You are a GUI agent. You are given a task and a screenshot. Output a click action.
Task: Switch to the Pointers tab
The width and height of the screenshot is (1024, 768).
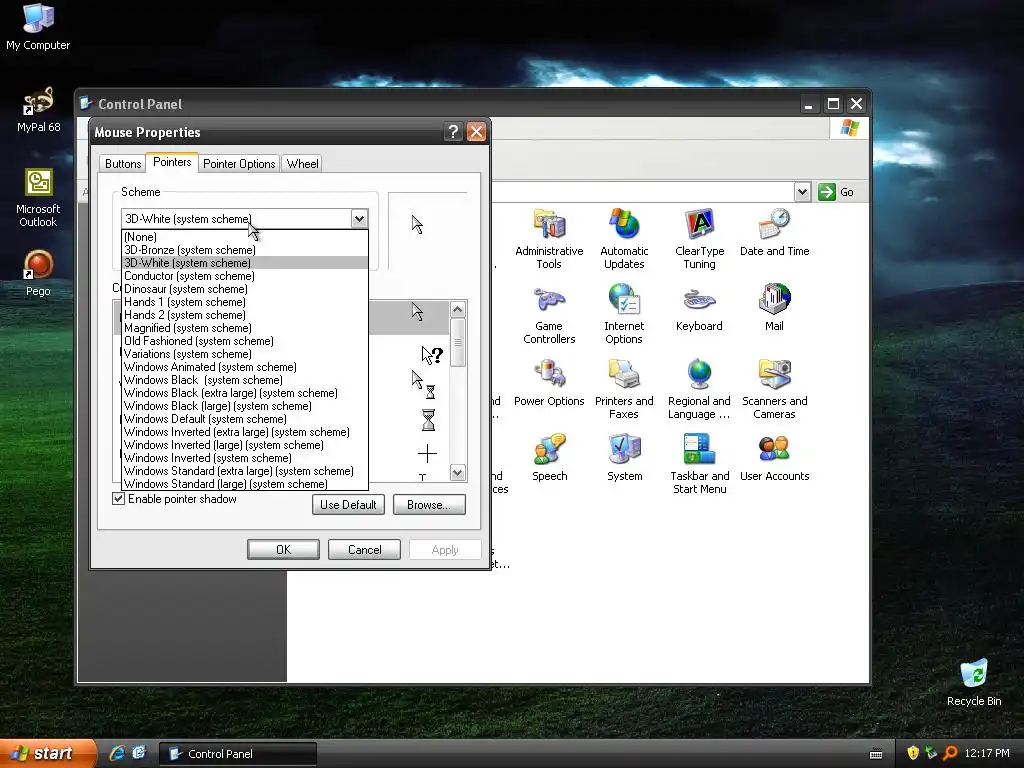[x=172, y=162]
